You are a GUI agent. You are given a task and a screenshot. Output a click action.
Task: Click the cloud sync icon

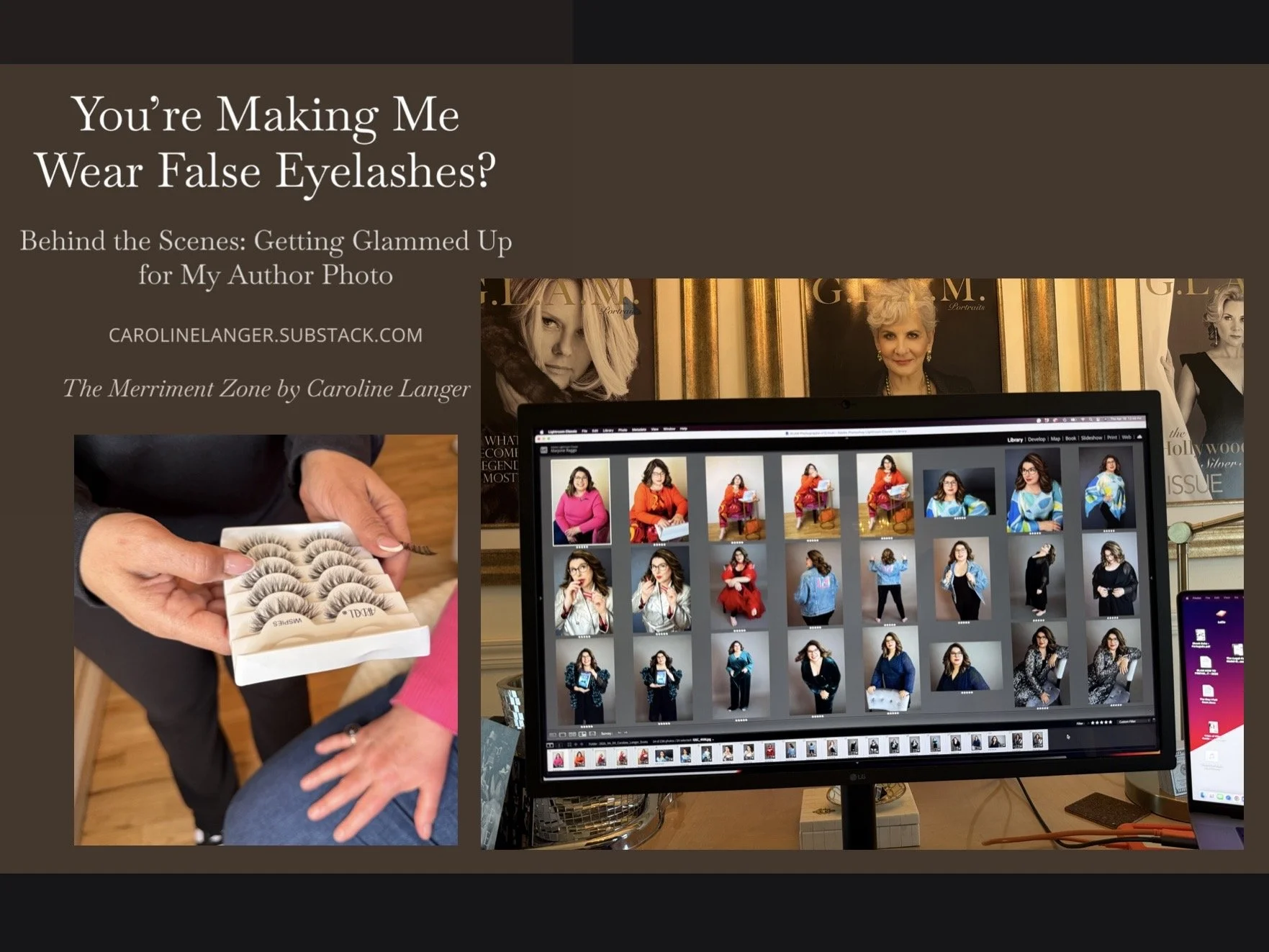coord(1139,437)
